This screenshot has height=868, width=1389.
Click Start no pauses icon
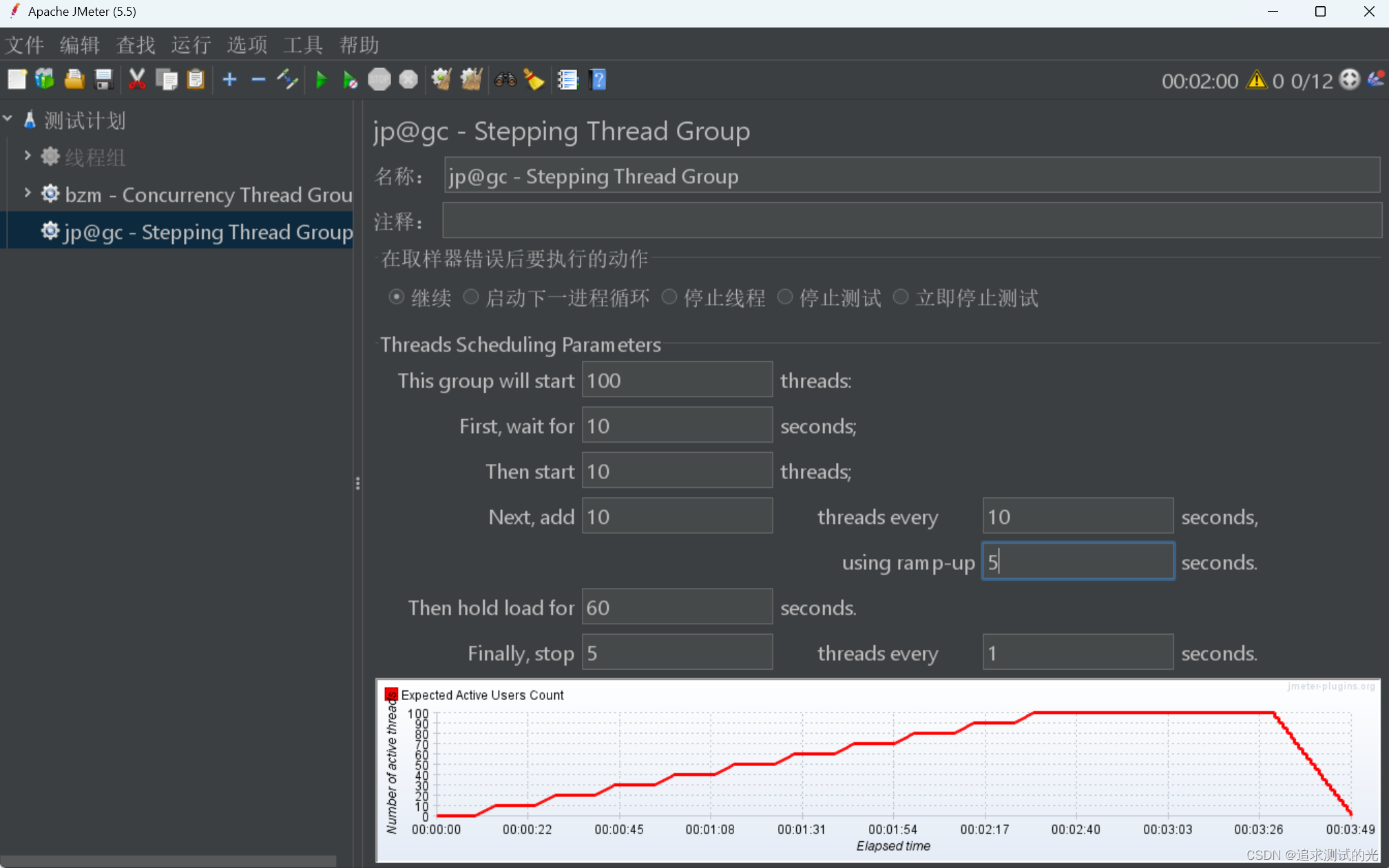click(x=350, y=80)
